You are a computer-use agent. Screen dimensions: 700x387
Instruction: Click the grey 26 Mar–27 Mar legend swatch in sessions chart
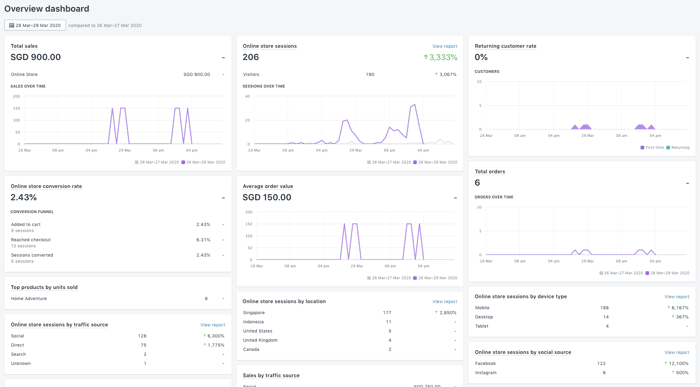click(369, 162)
